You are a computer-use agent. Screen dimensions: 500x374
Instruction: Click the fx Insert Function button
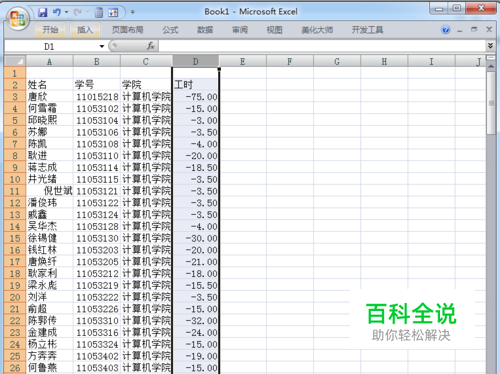[151, 46]
